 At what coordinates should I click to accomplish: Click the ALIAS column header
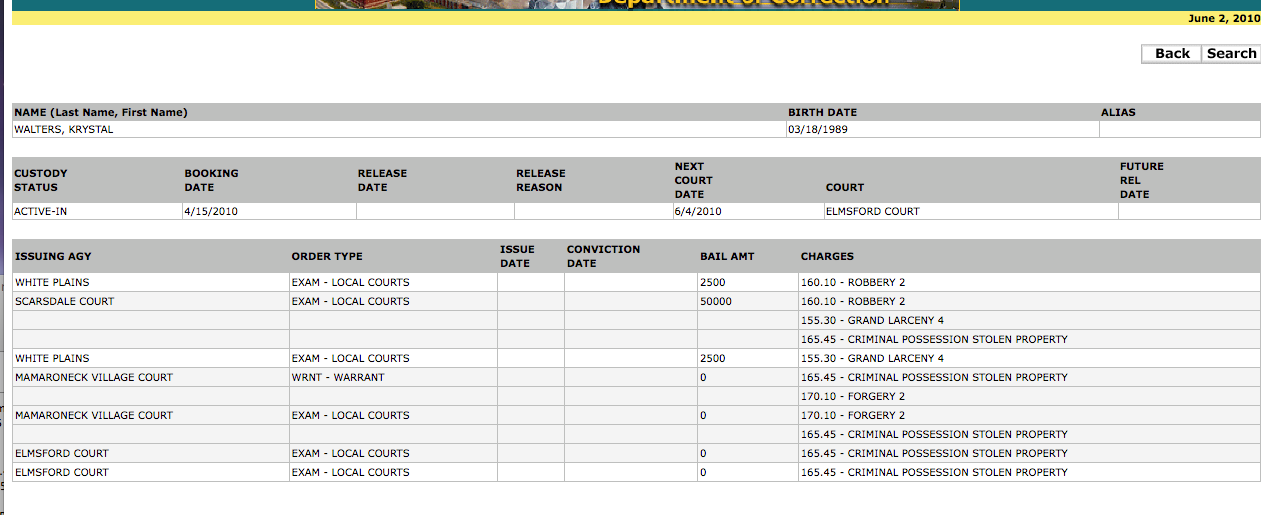[x=1118, y=113]
